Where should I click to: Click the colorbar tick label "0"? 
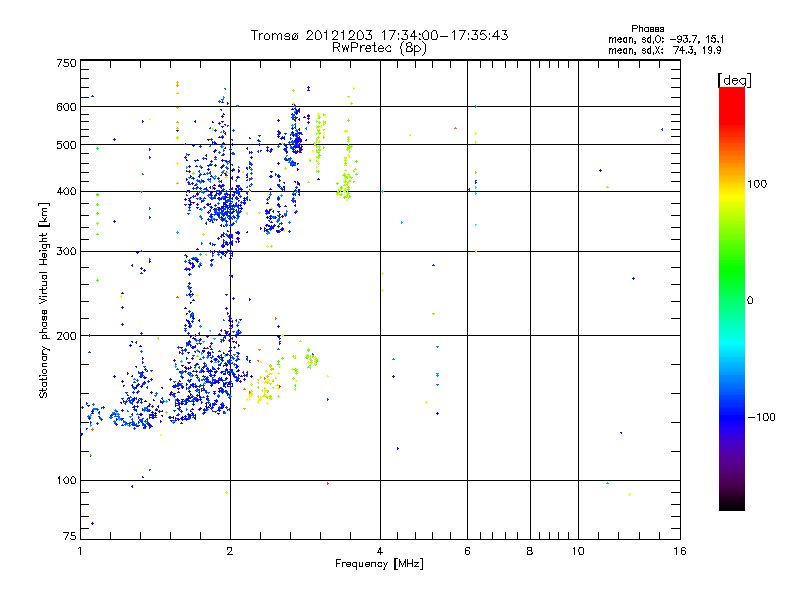(750, 301)
